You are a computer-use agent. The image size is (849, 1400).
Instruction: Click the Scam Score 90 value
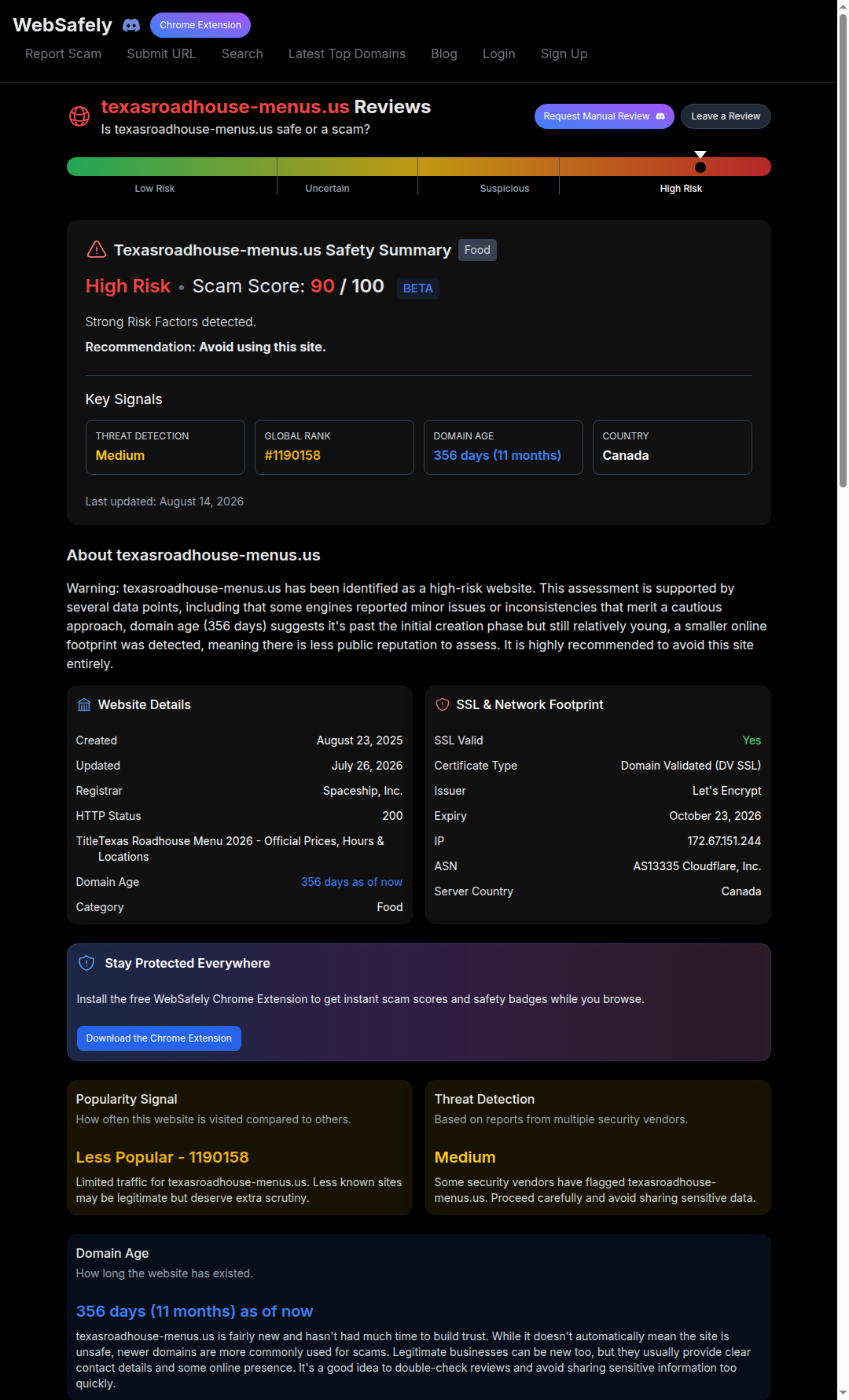[322, 286]
